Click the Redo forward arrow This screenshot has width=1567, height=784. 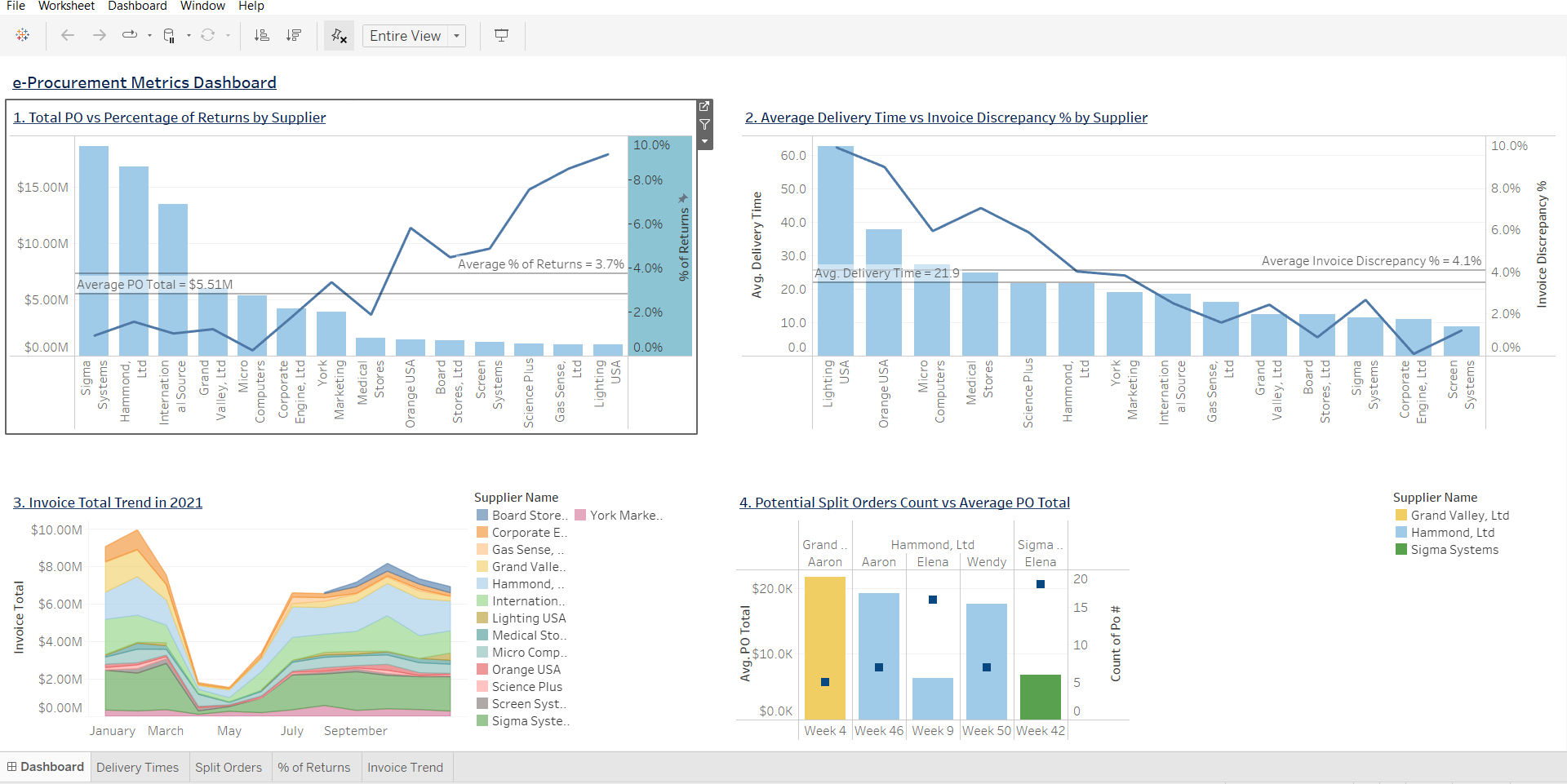(x=99, y=35)
